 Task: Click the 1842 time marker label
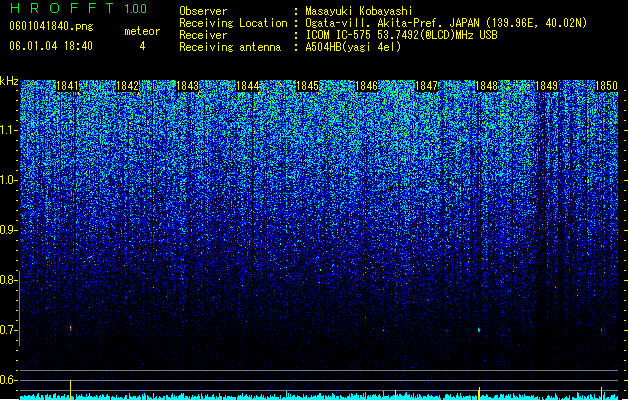pos(127,86)
